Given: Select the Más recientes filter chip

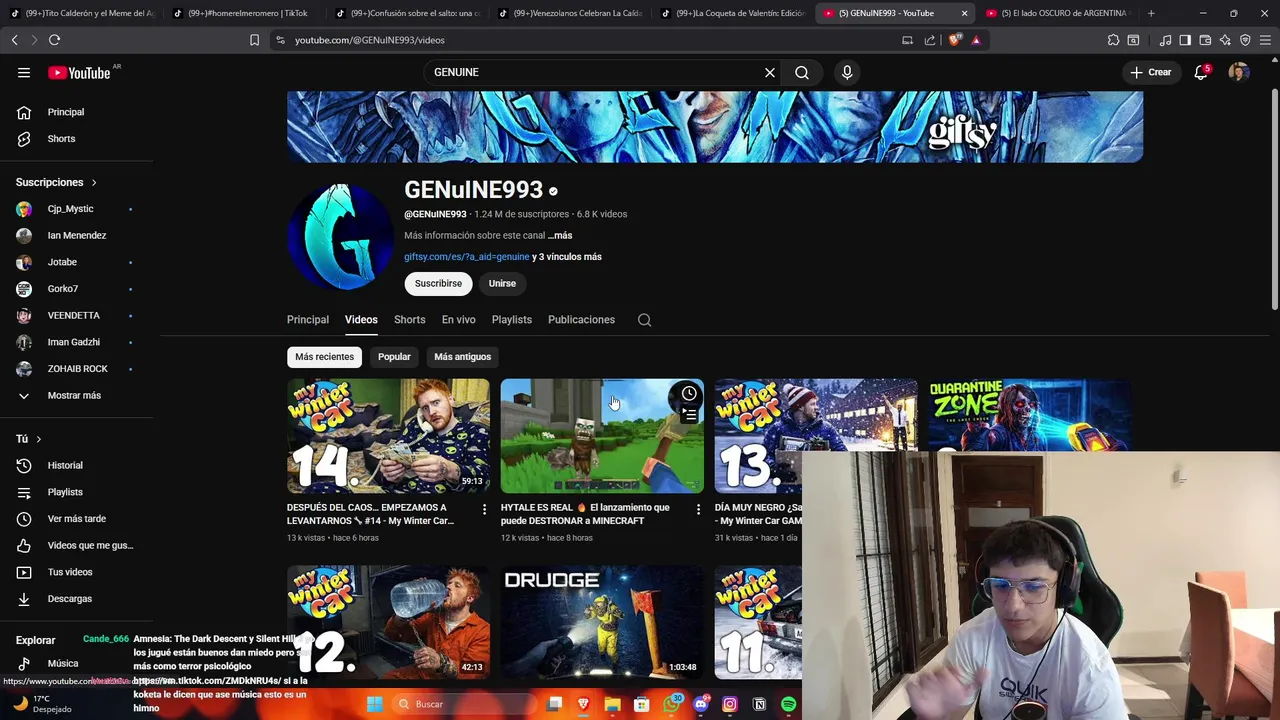Looking at the screenshot, I should coord(324,357).
